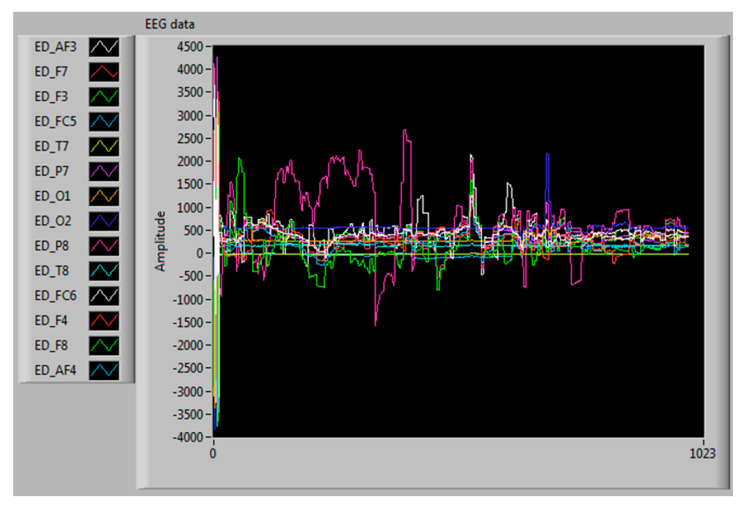Image resolution: width=746 pixels, height=509 pixels.
Task: Select the purple ED_P7 legend icon
Action: tap(105, 171)
